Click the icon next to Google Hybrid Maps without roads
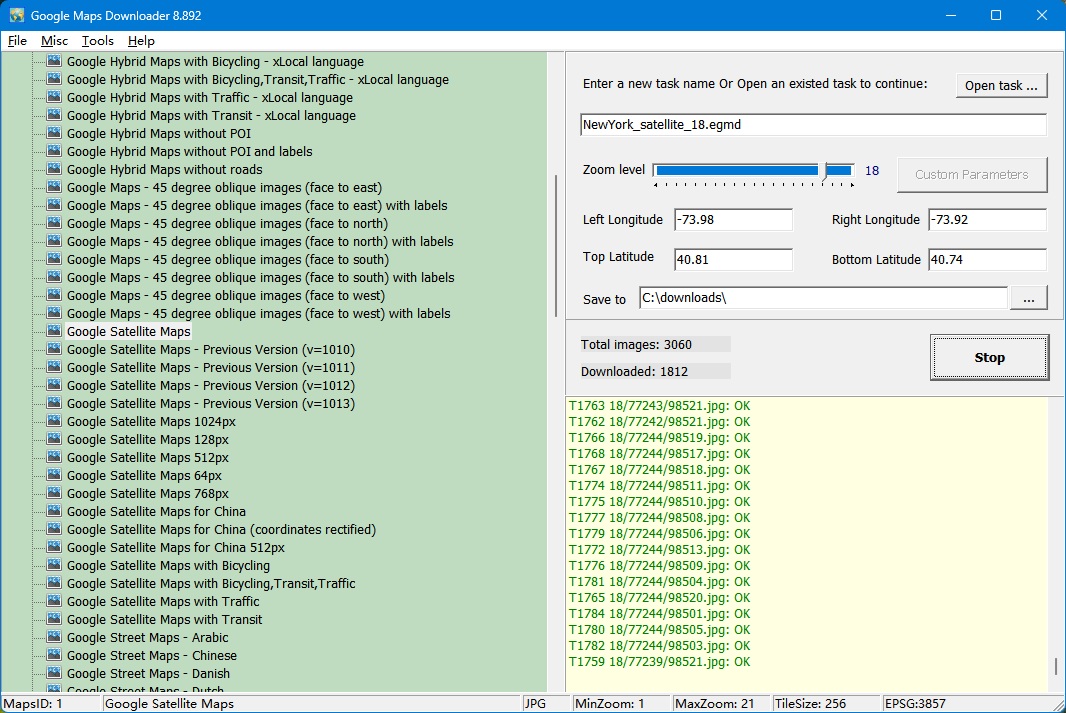The width and height of the screenshot is (1066, 713). tap(54, 169)
